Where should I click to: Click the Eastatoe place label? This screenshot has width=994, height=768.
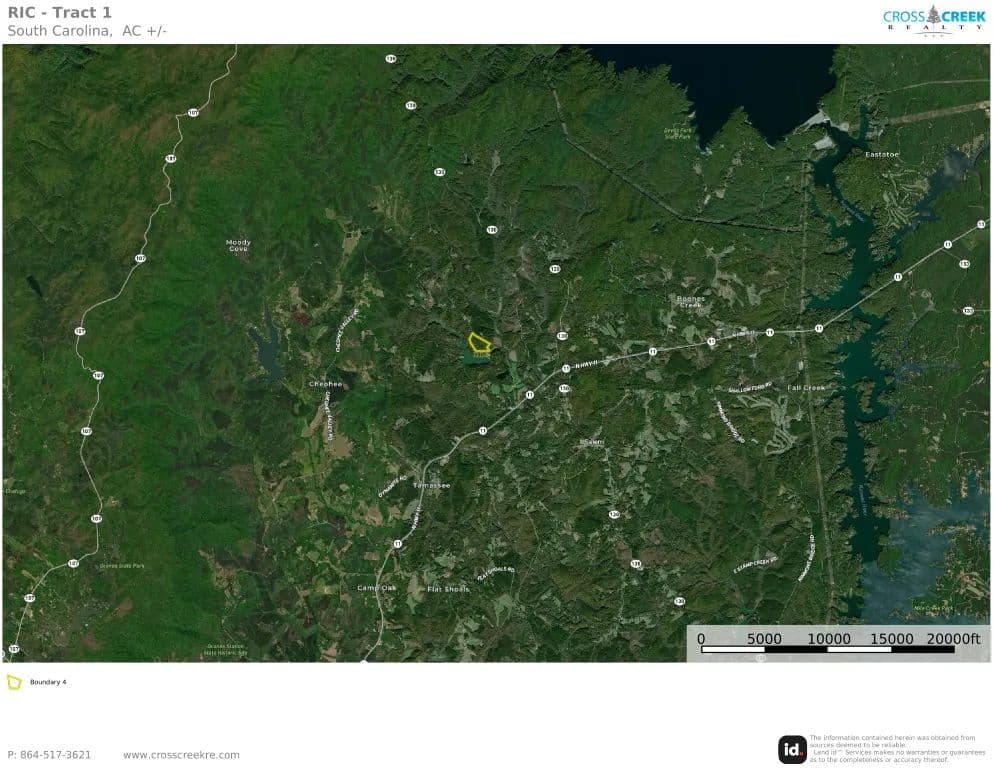point(882,154)
